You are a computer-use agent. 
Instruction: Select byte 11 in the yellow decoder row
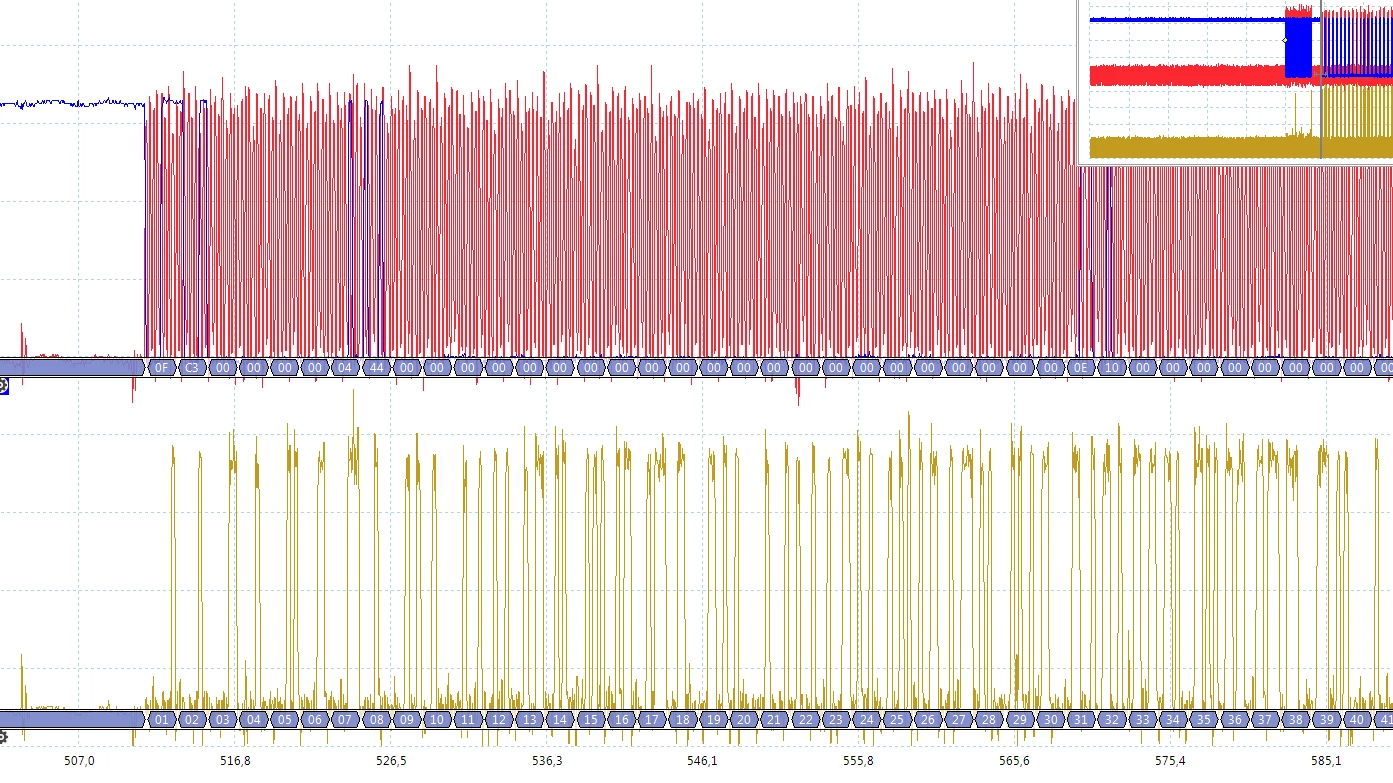[x=468, y=719]
